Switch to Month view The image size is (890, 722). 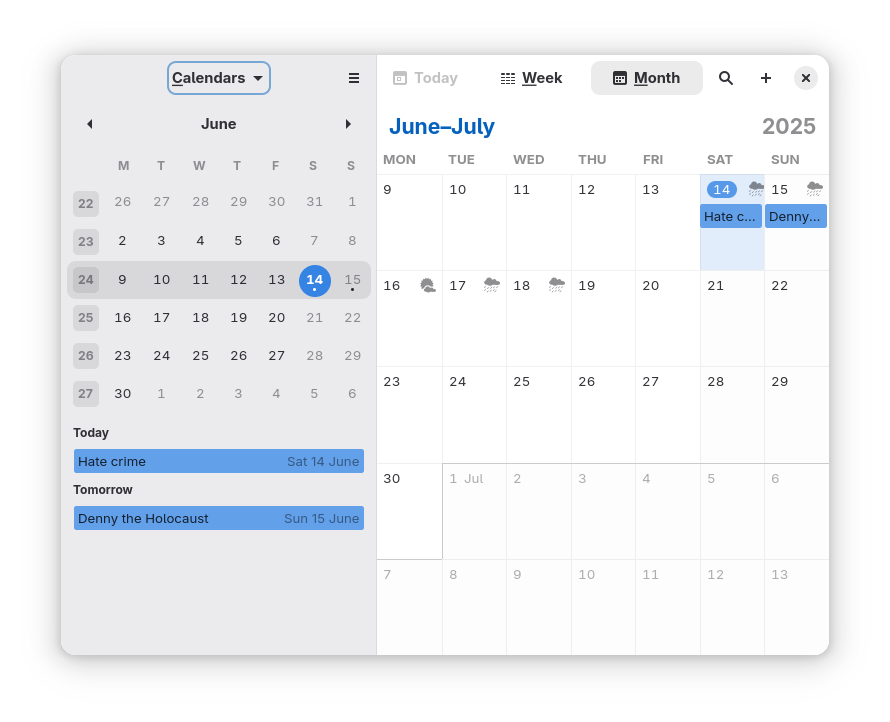point(646,78)
